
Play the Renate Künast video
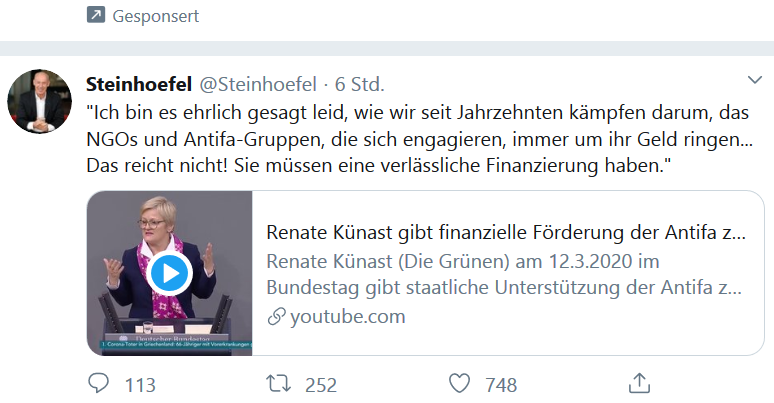pos(170,272)
